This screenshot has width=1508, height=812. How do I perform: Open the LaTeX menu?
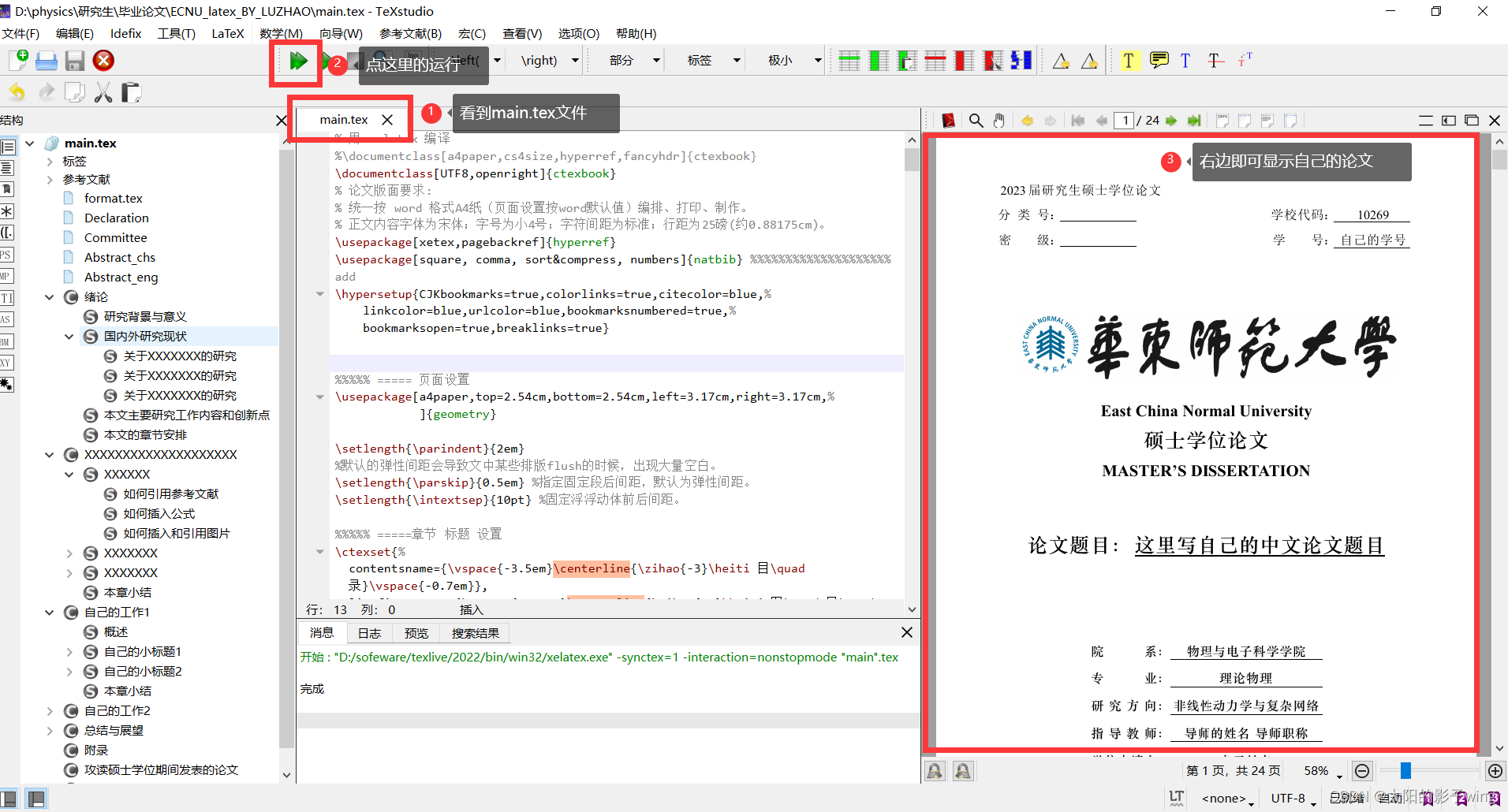click(227, 33)
